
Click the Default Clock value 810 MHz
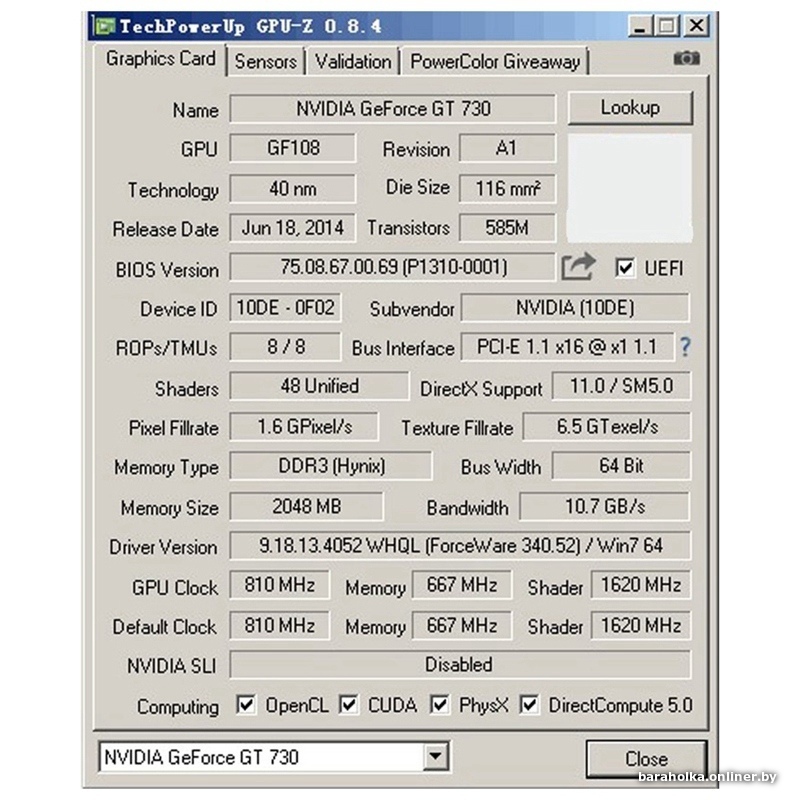(x=280, y=626)
